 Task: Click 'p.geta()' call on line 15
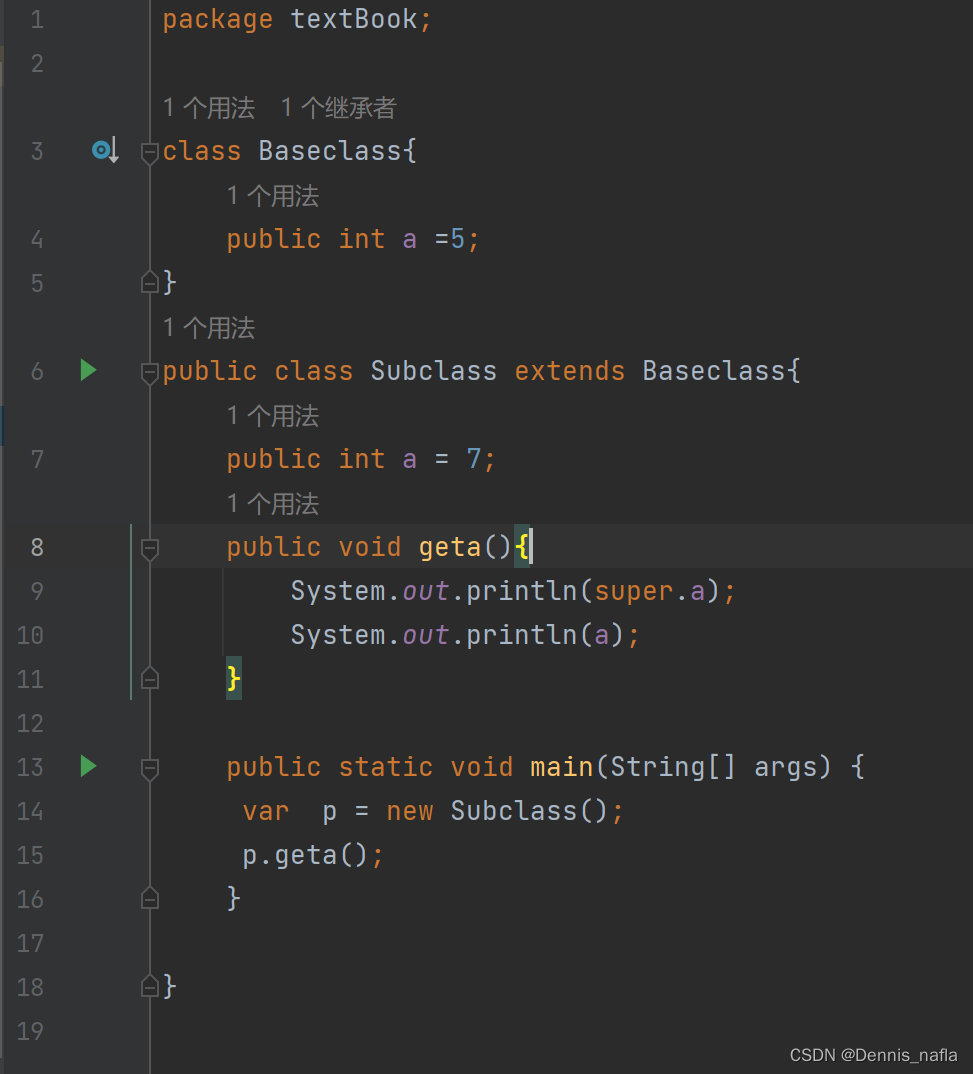(x=305, y=855)
